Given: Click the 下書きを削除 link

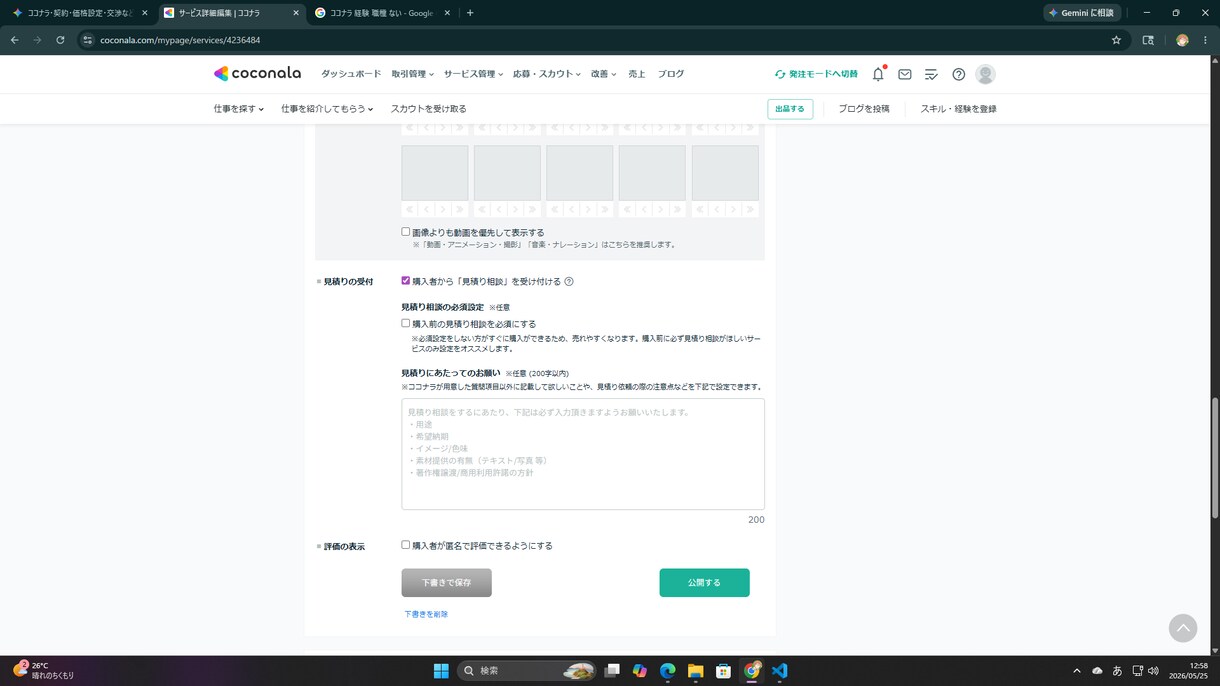Looking at the screenshot, I should (426, 614).
